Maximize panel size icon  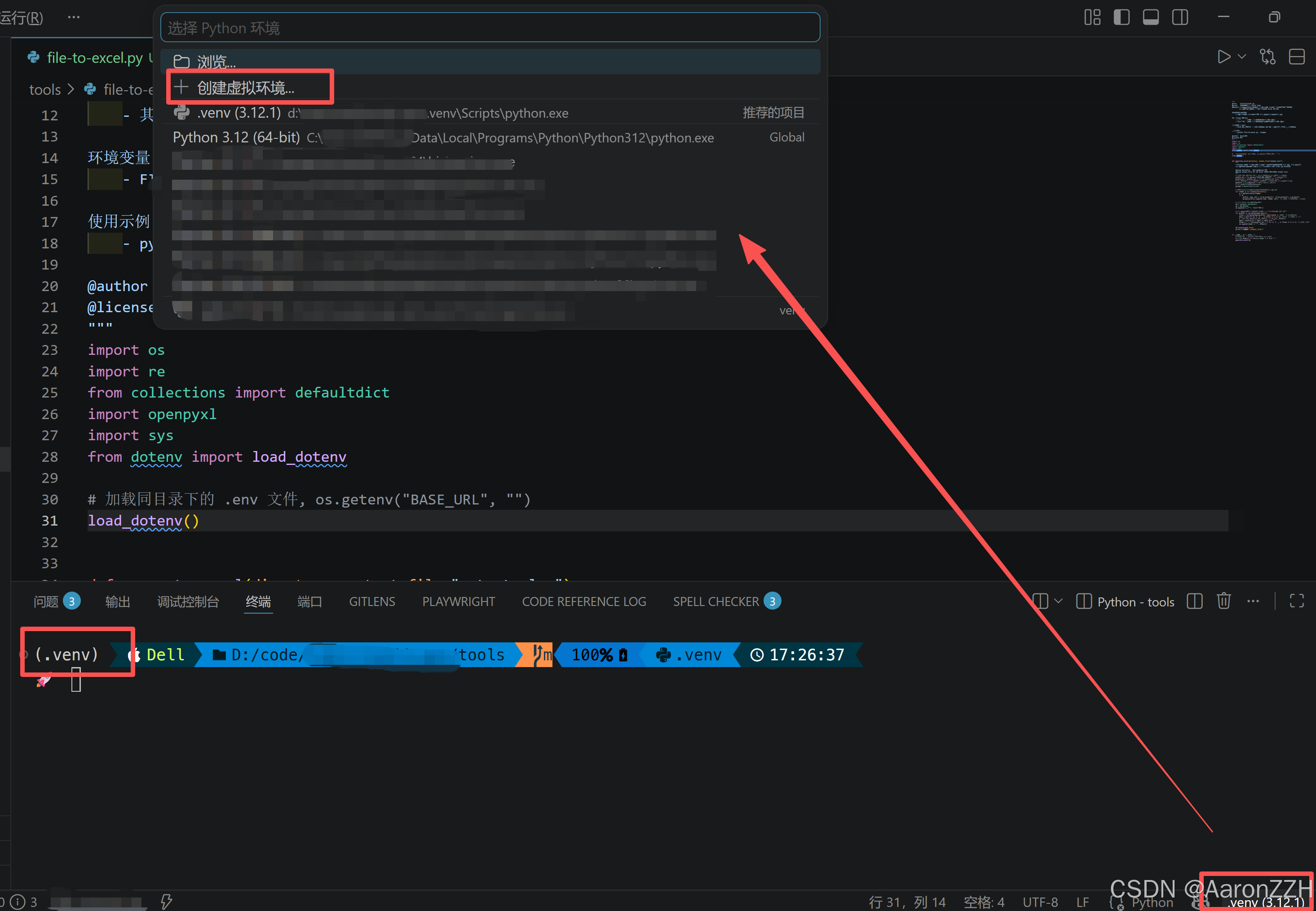pos(1297,601)
